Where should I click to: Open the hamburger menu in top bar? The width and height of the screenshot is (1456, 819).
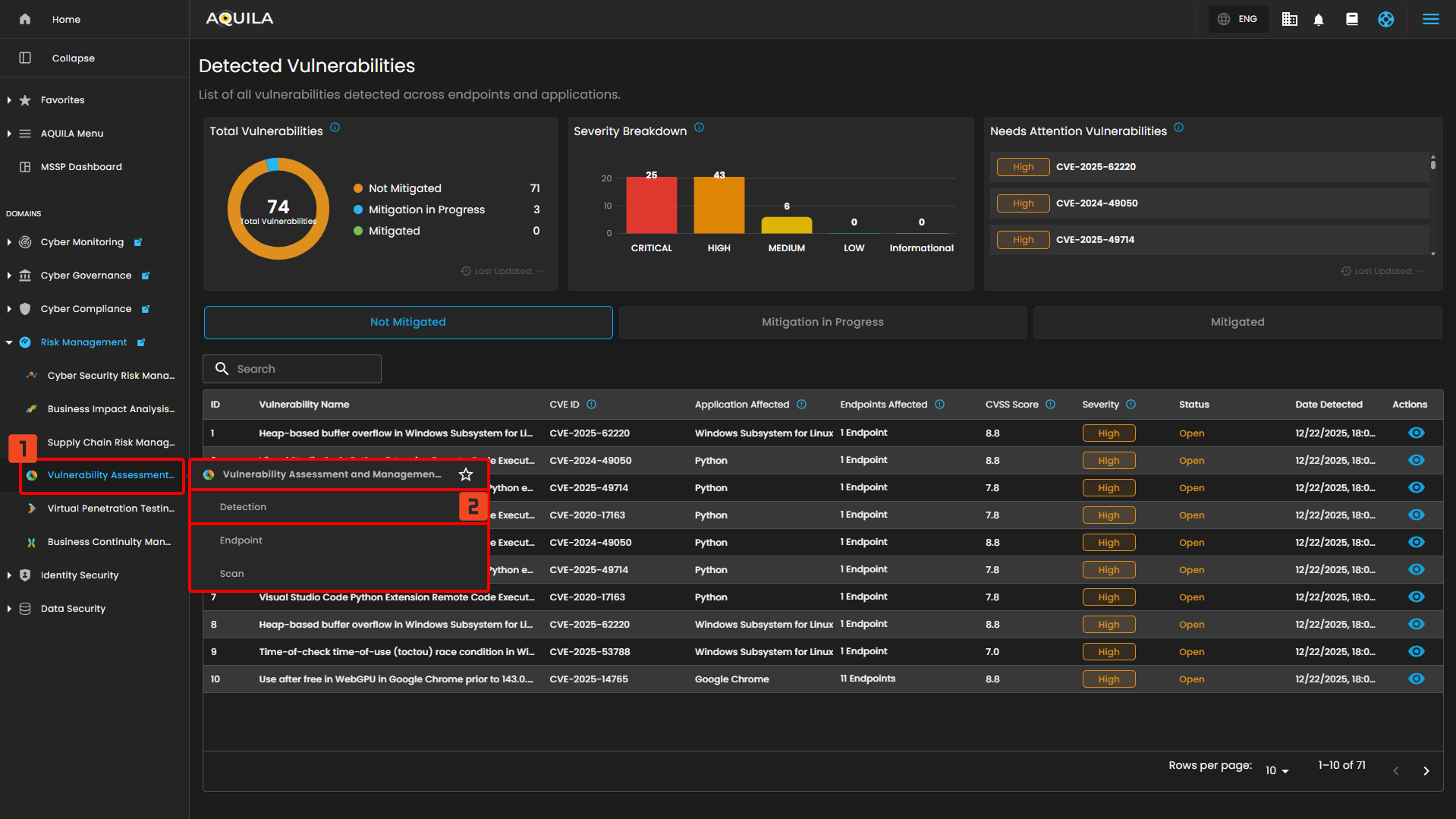pyautogui.click(x=1430, y=20)
